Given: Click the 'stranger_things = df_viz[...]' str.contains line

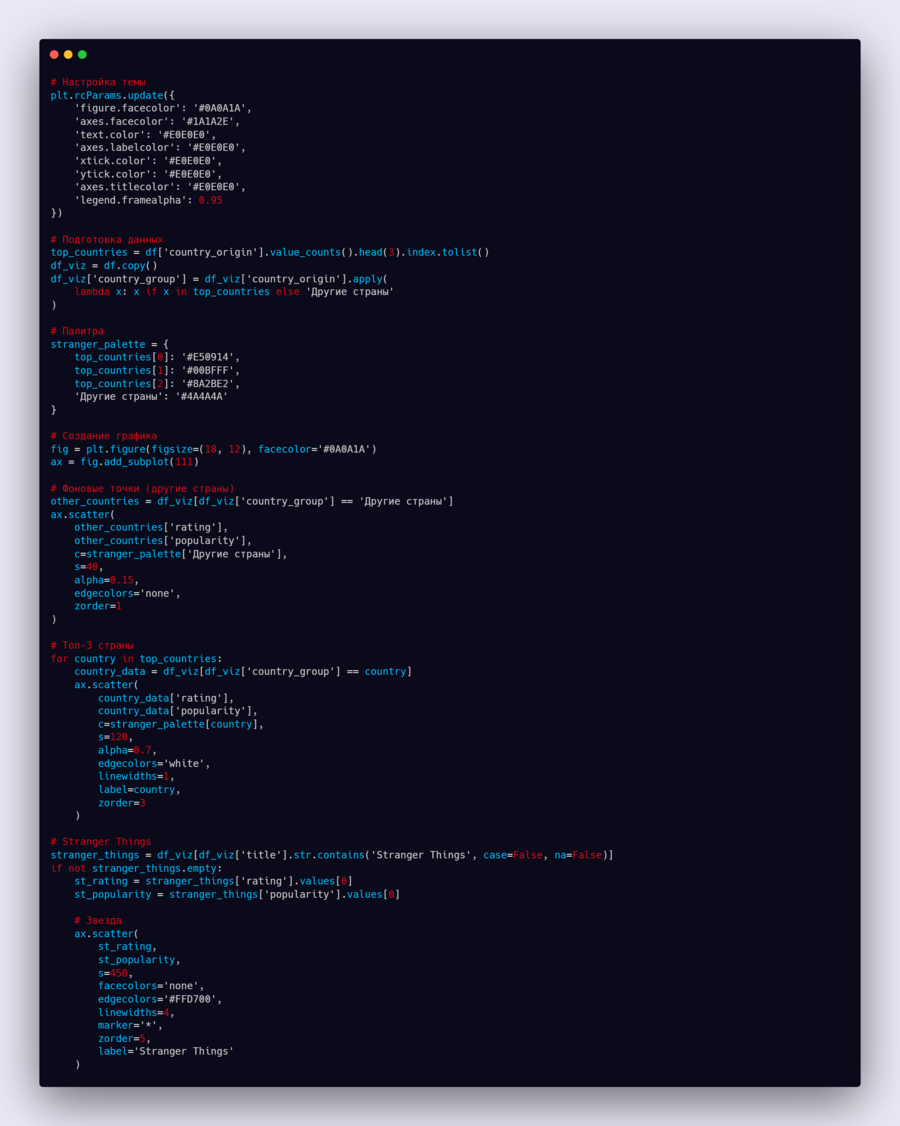Looking at the screenshot, I should (332, 855).
